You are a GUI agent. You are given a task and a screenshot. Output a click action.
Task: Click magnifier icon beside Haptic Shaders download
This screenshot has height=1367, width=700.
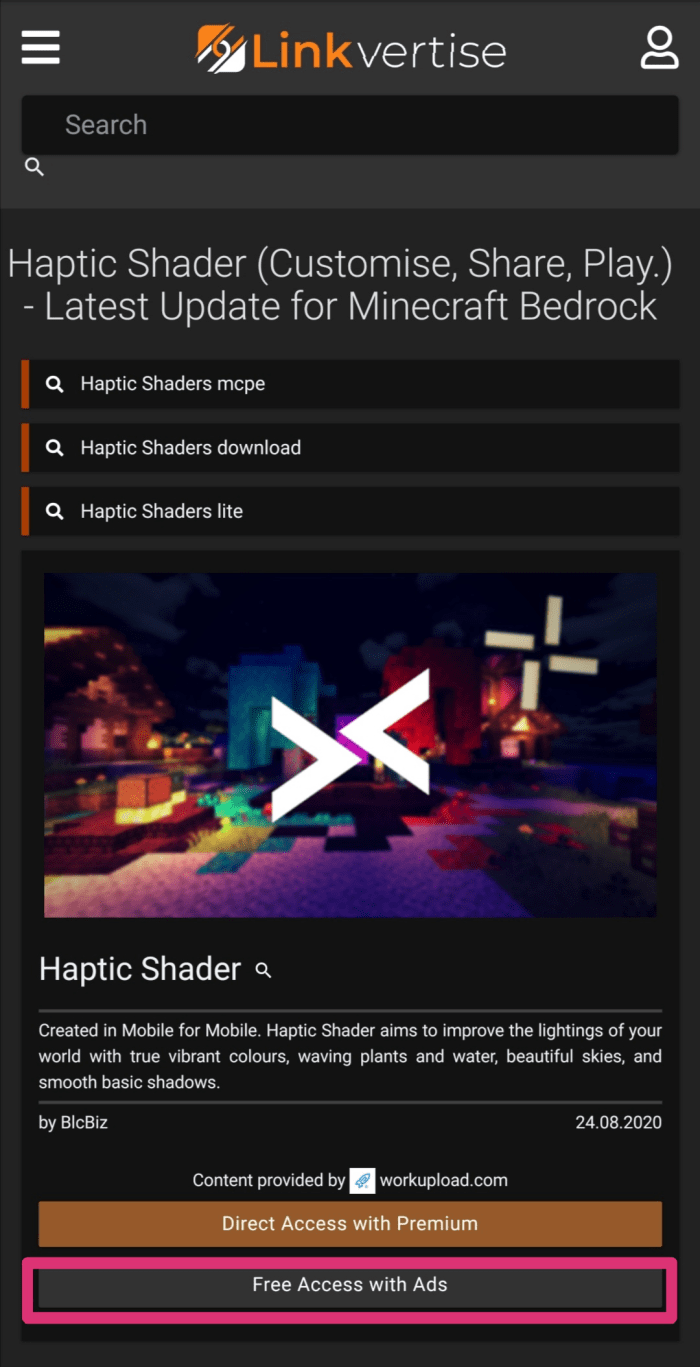(x=55, y=448)
